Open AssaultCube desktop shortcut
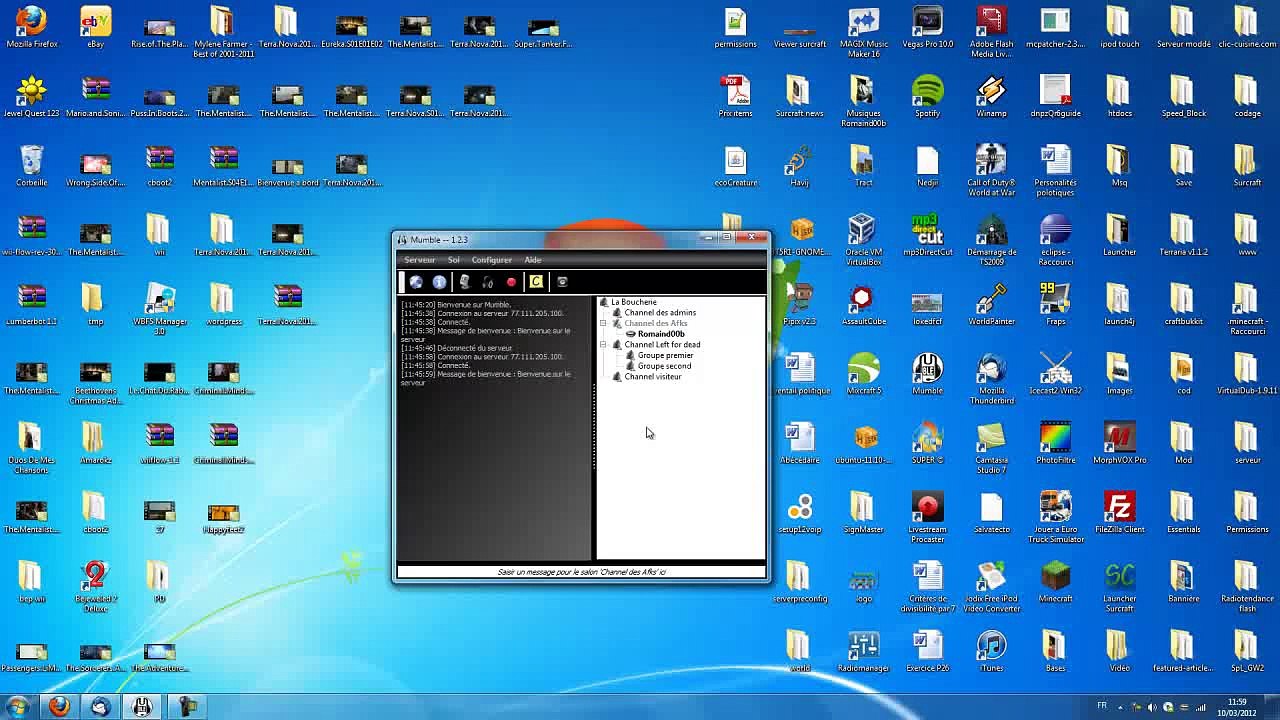Image resolution: width=1280 pixels, height=720 pixels. pos(863,304)
